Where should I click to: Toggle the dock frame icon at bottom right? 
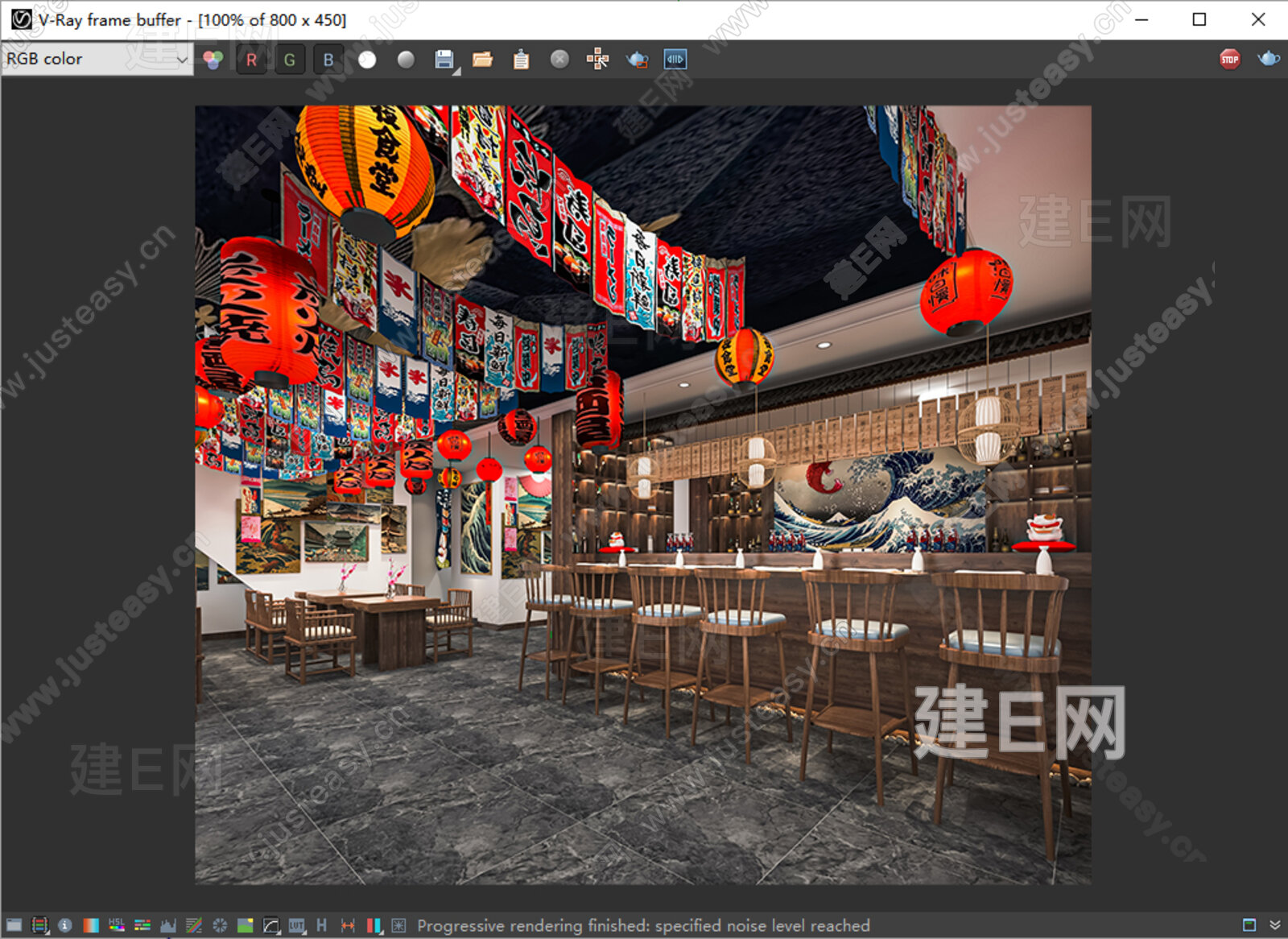point(1249,925)
